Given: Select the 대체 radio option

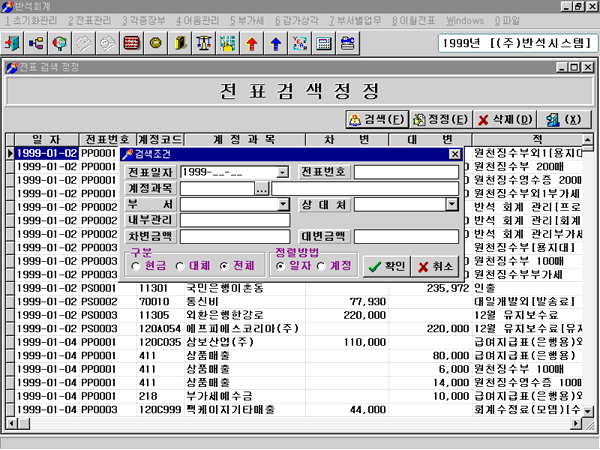Looking at the screenshot, I should (180, 267).
